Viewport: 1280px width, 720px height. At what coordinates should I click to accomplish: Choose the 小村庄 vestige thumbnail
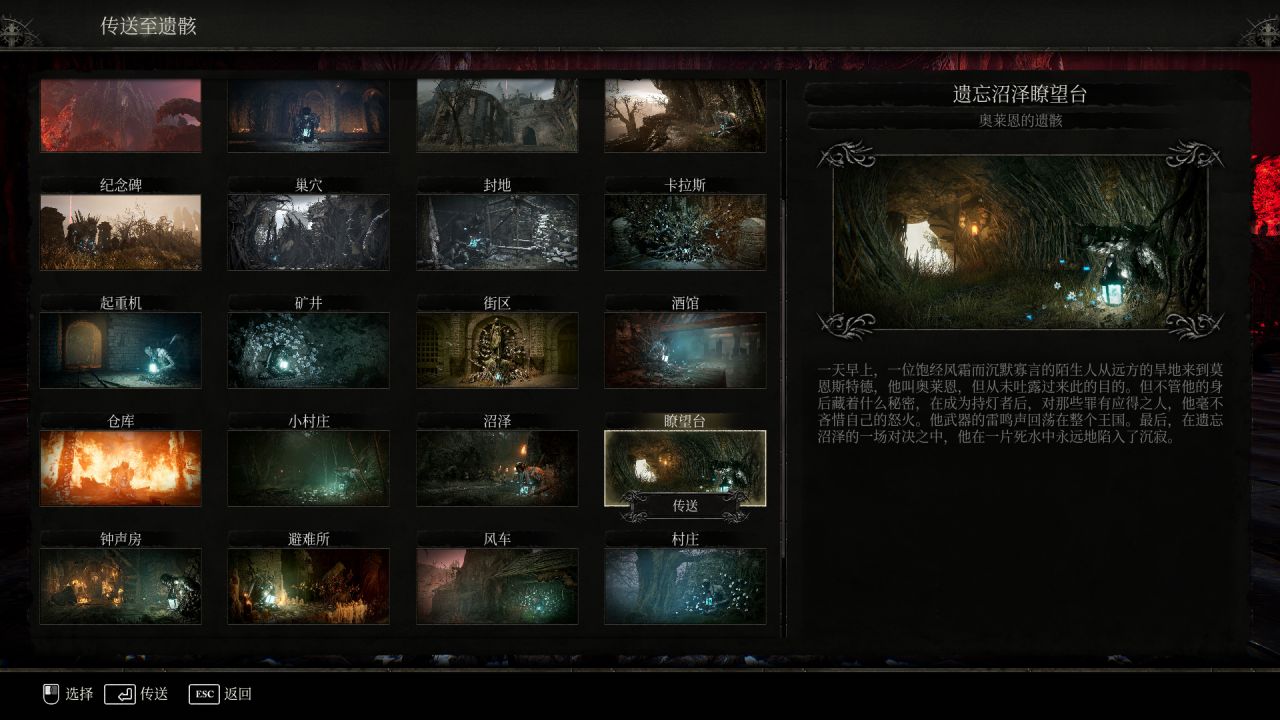click(x=309, y=468)
